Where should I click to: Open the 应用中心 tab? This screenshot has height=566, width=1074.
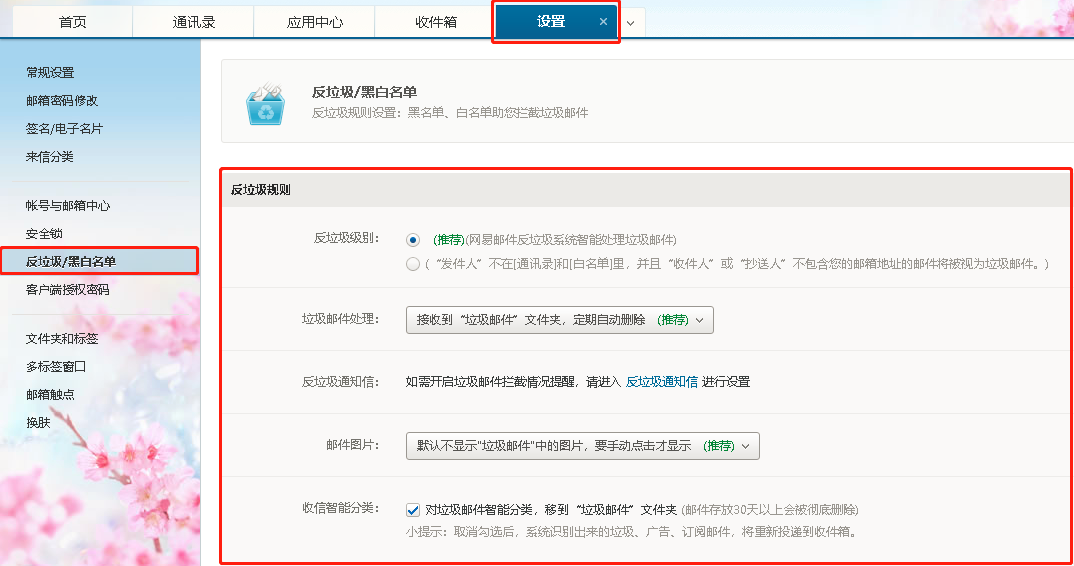[x=314, y=22]
